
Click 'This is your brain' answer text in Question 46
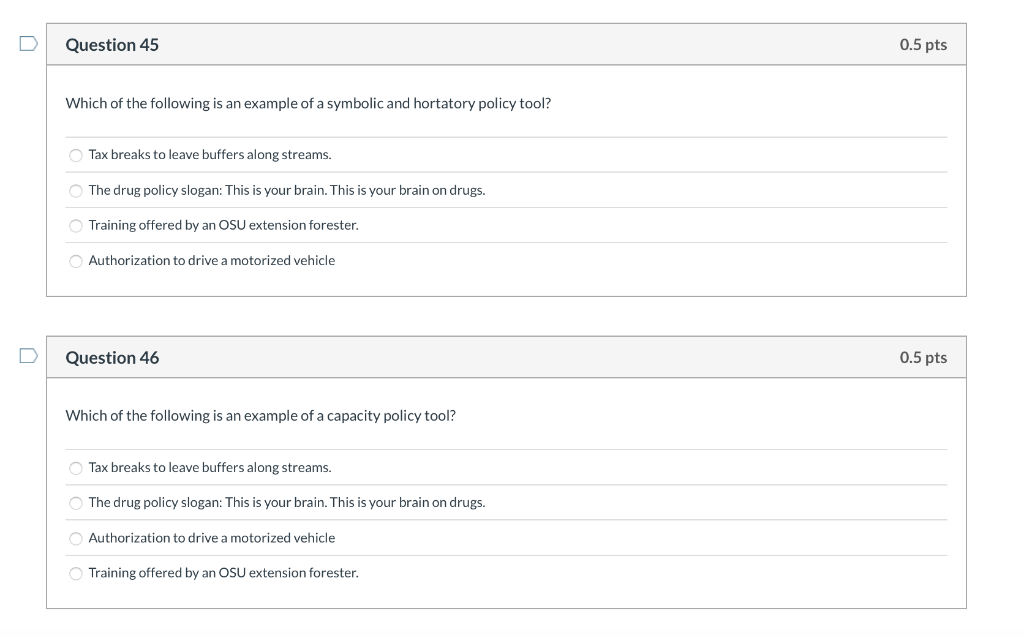point(287,503)
